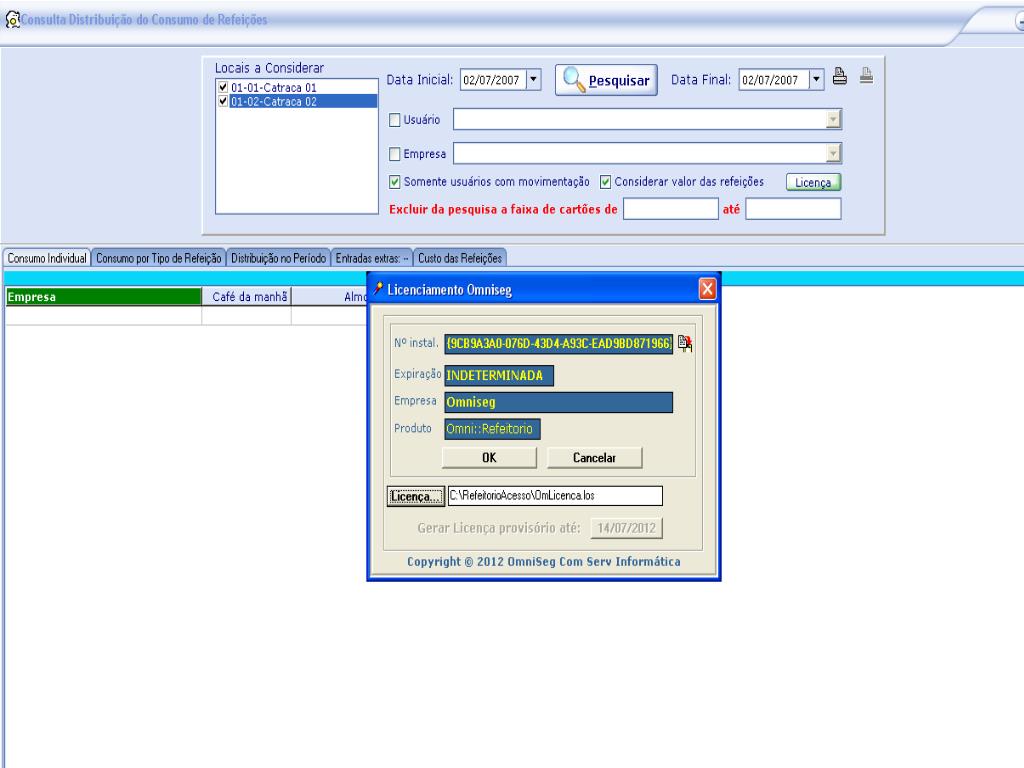Enable the Empresa filter checkbox
1024x768 pixels.
coord(394,154)
